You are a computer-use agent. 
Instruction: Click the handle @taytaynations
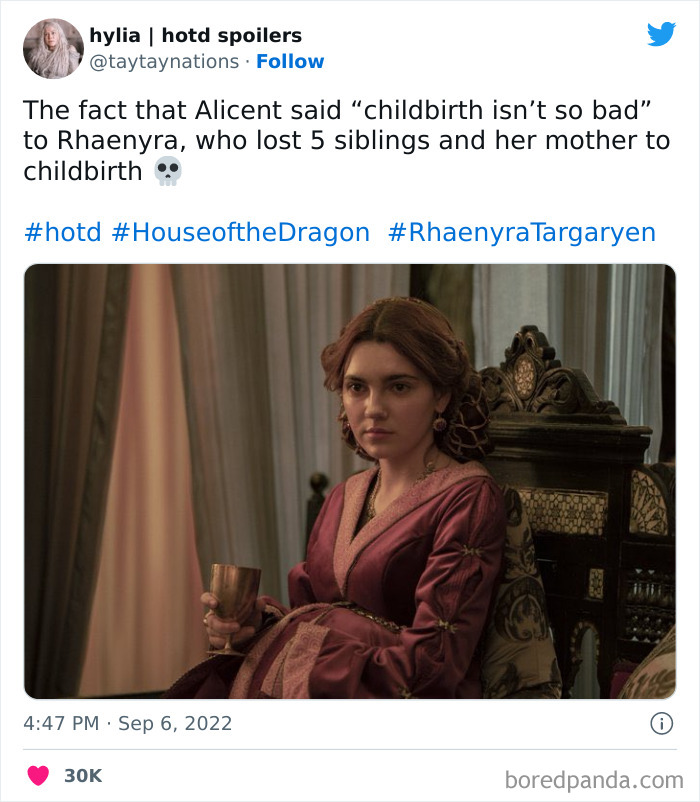166,62
